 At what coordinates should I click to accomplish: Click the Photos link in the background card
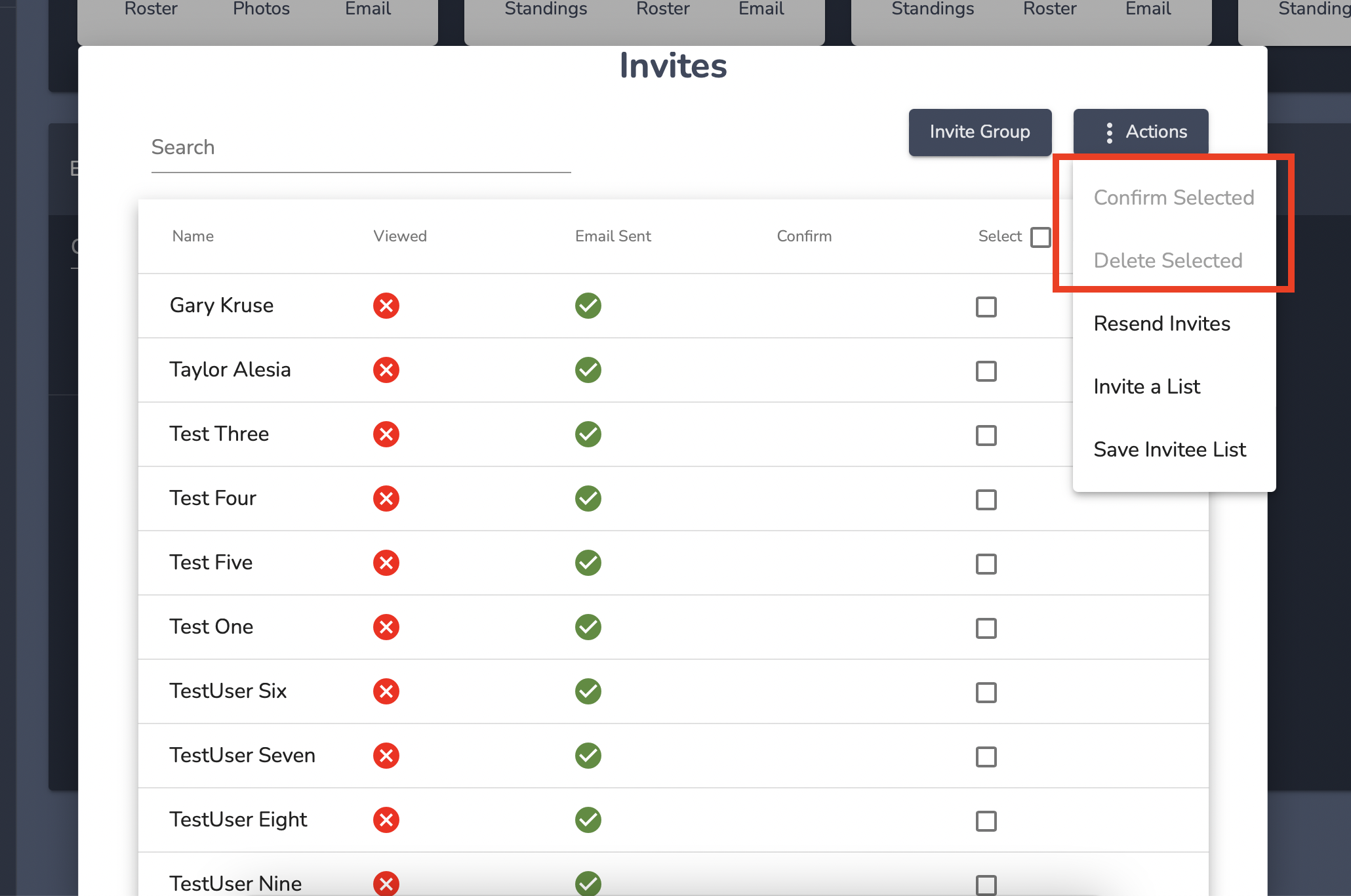[x=261, y=9]
